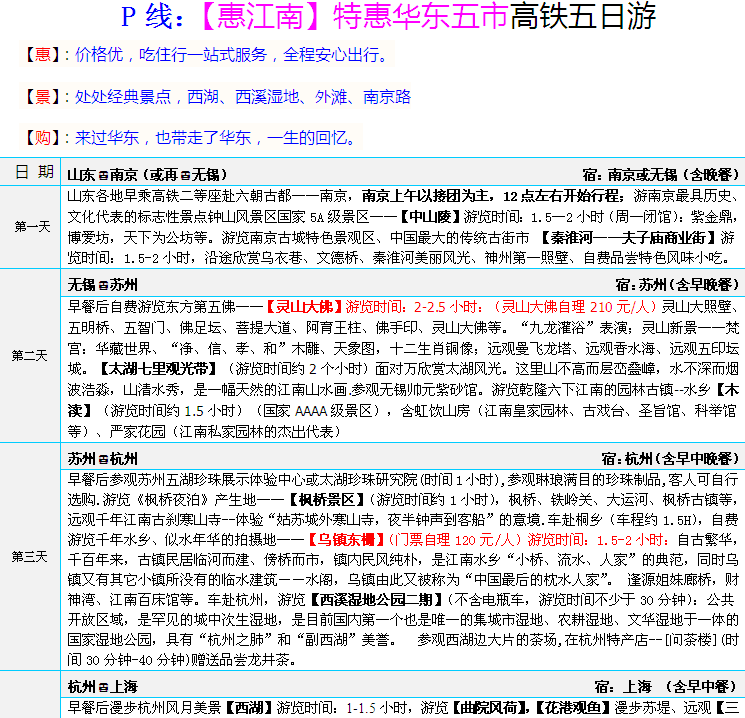Click the train icon between 杭州 and 上海
This screenshot has width=745, height=718.
103,687
